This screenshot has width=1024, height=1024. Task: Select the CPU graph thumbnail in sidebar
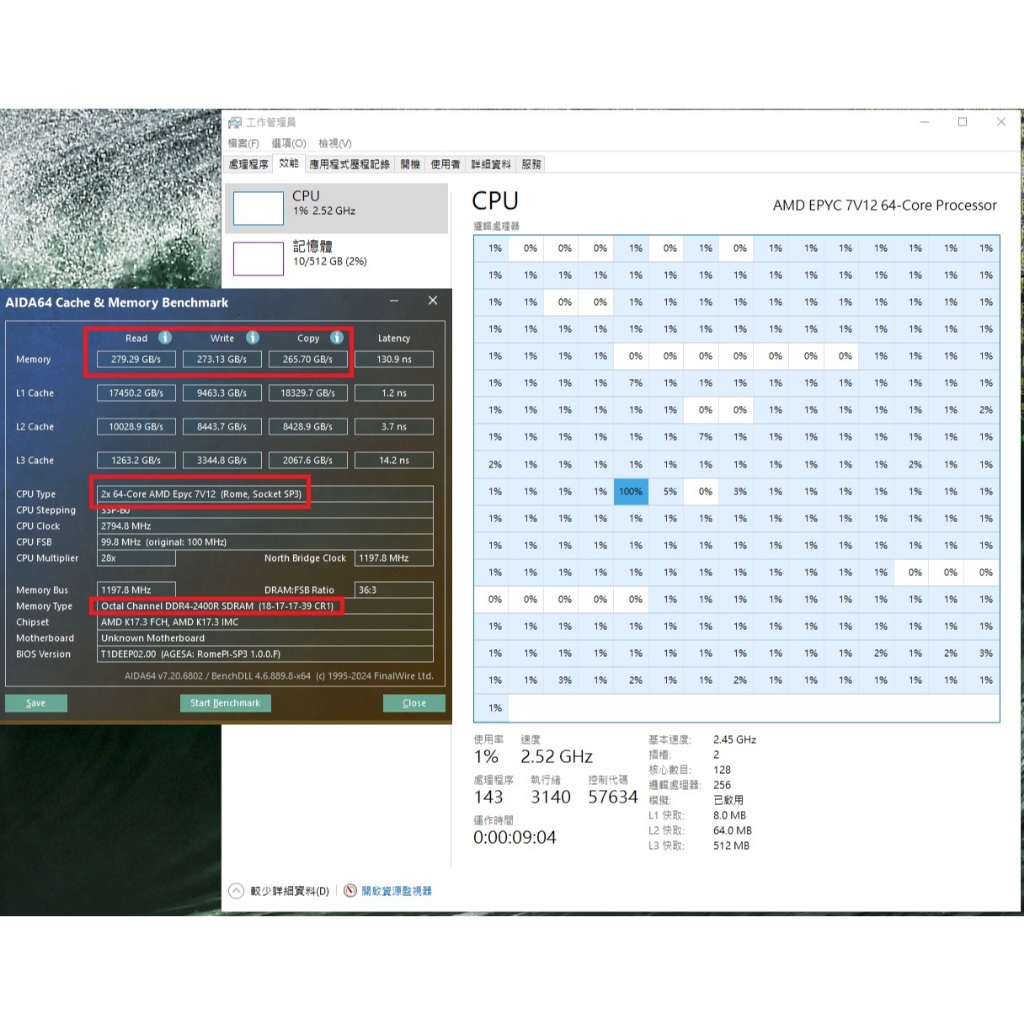pyautogui.click(x=258, y=208)
